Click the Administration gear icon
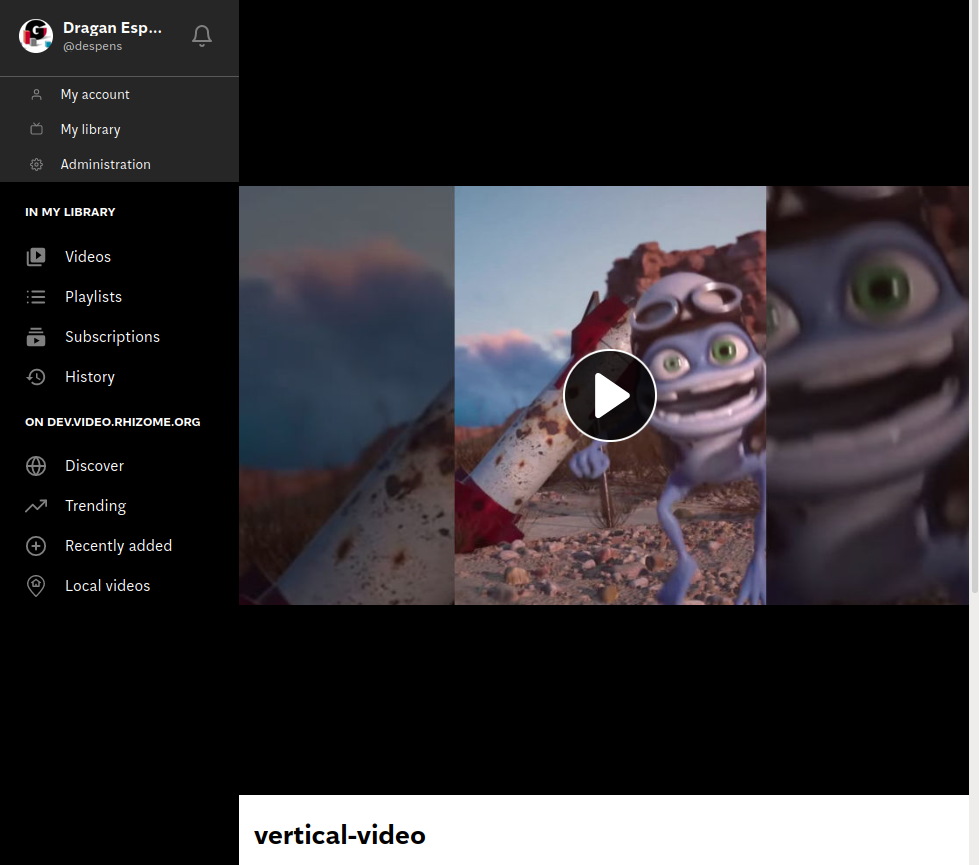 click(x=36, y=164)
